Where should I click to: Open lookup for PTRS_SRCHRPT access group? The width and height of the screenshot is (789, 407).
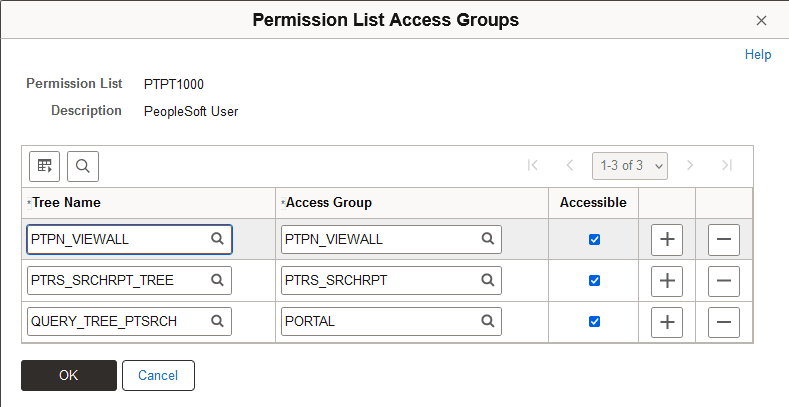coord(488,281)
